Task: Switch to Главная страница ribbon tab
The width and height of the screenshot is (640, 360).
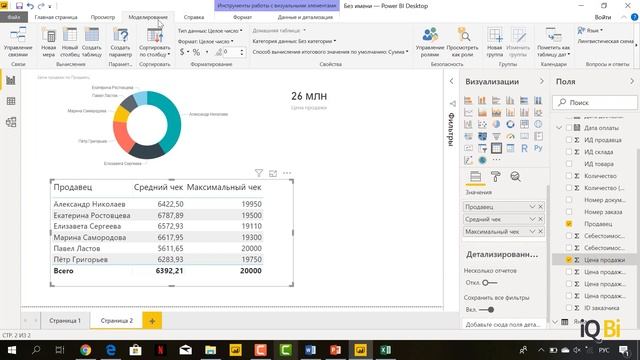Action: (x=56, y=17)
